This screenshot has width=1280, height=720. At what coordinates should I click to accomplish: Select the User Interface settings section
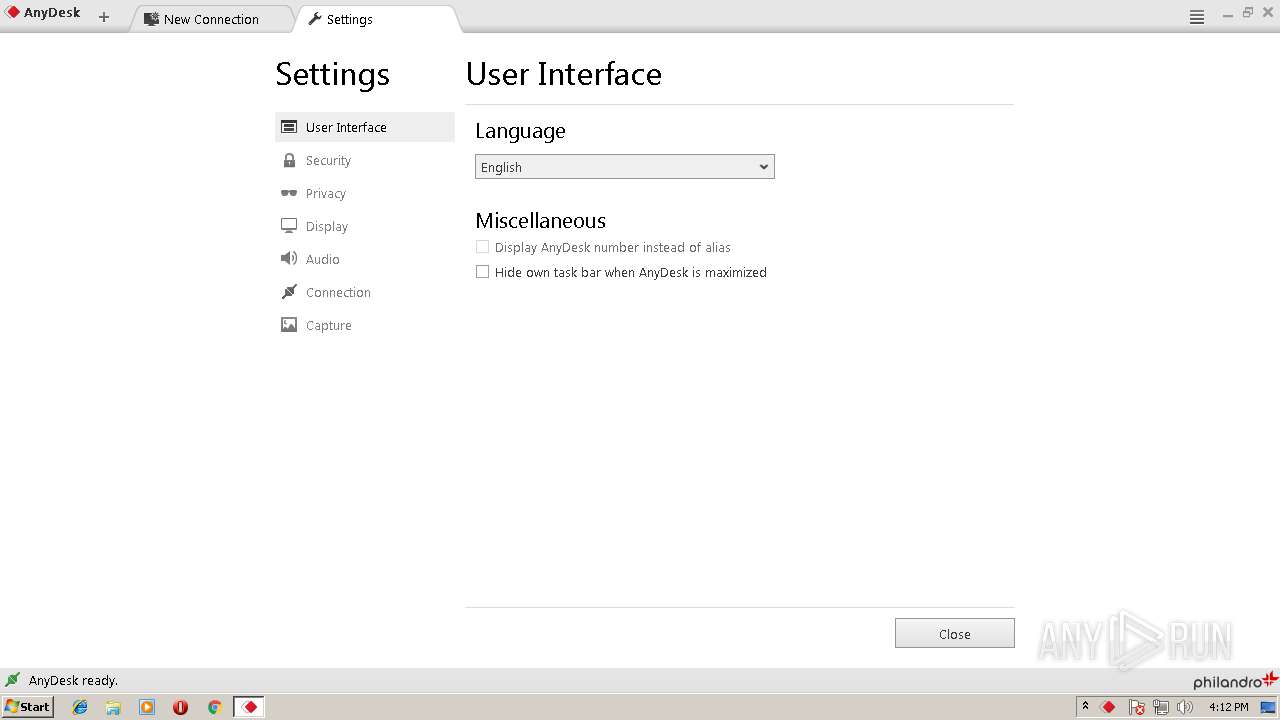click(x=364, y=127)
